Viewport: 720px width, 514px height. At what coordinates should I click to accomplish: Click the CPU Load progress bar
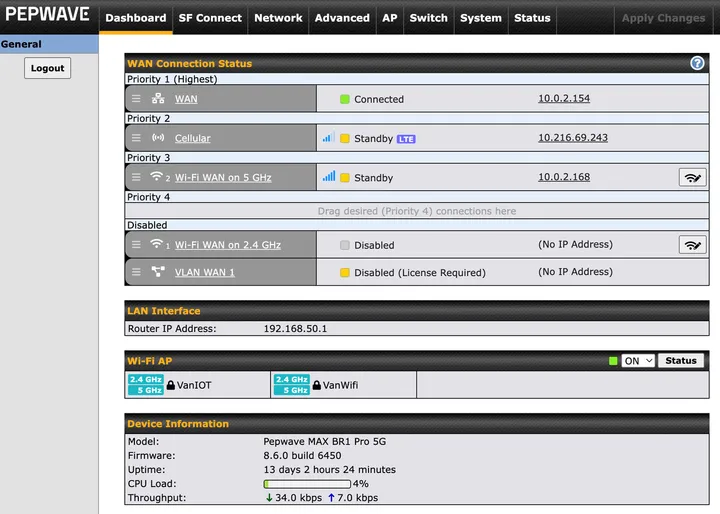click(x=307, y=484)
